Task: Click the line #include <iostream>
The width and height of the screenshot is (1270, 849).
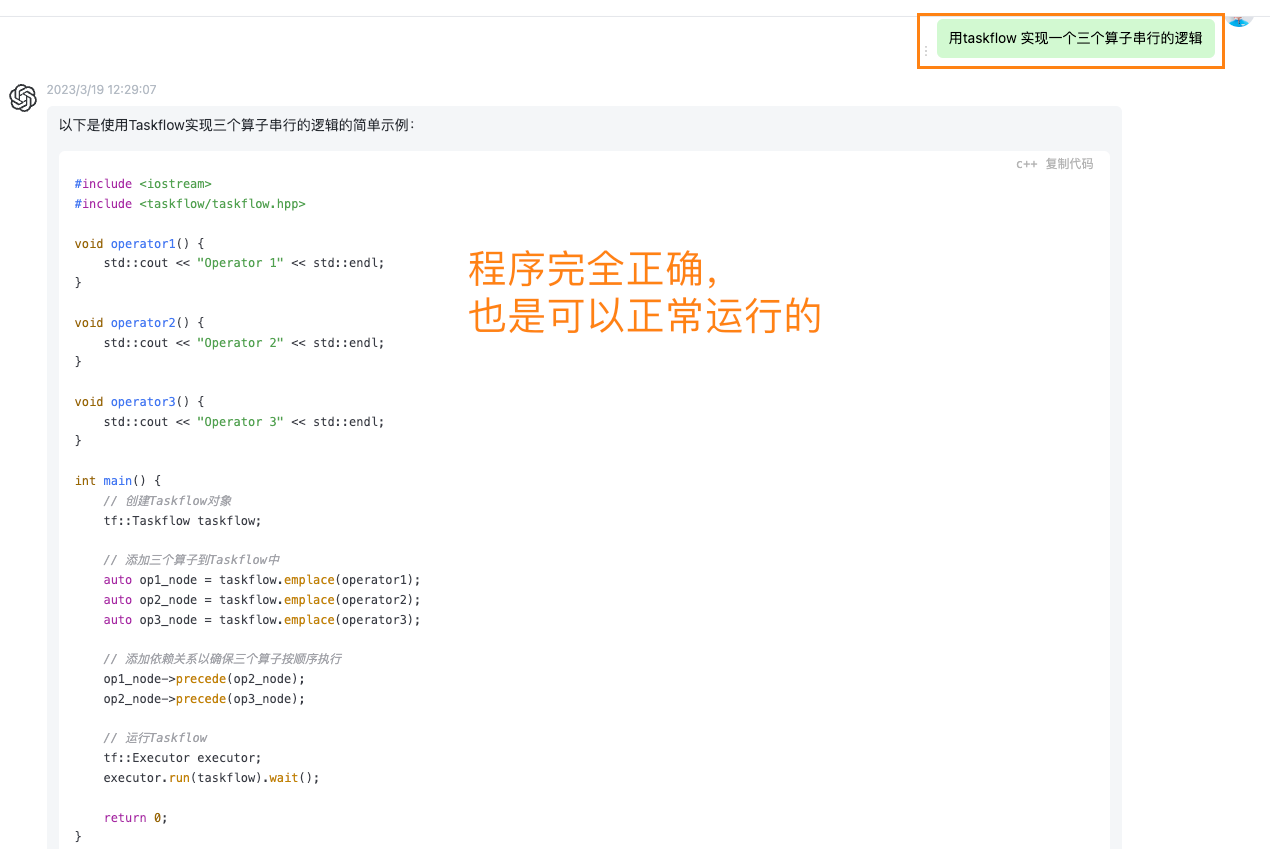Action: (x=143, y=184)
